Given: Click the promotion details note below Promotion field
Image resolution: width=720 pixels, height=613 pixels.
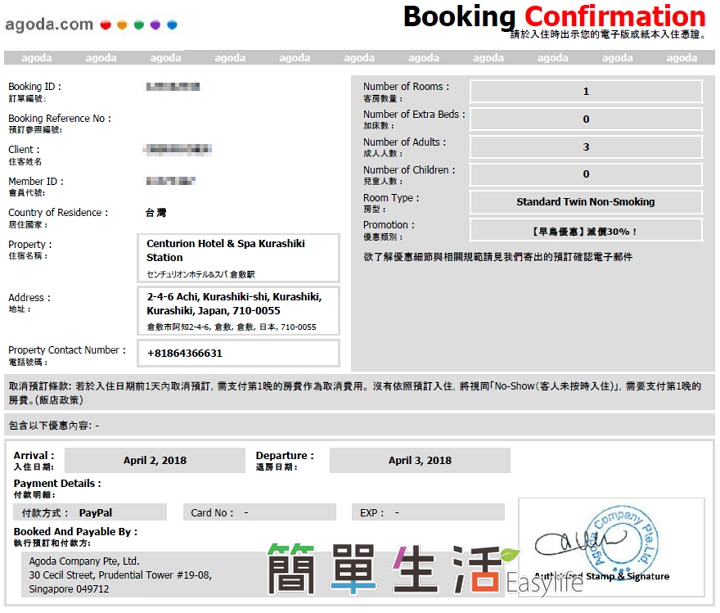Looking at the screenshot, I should [498, 257].
